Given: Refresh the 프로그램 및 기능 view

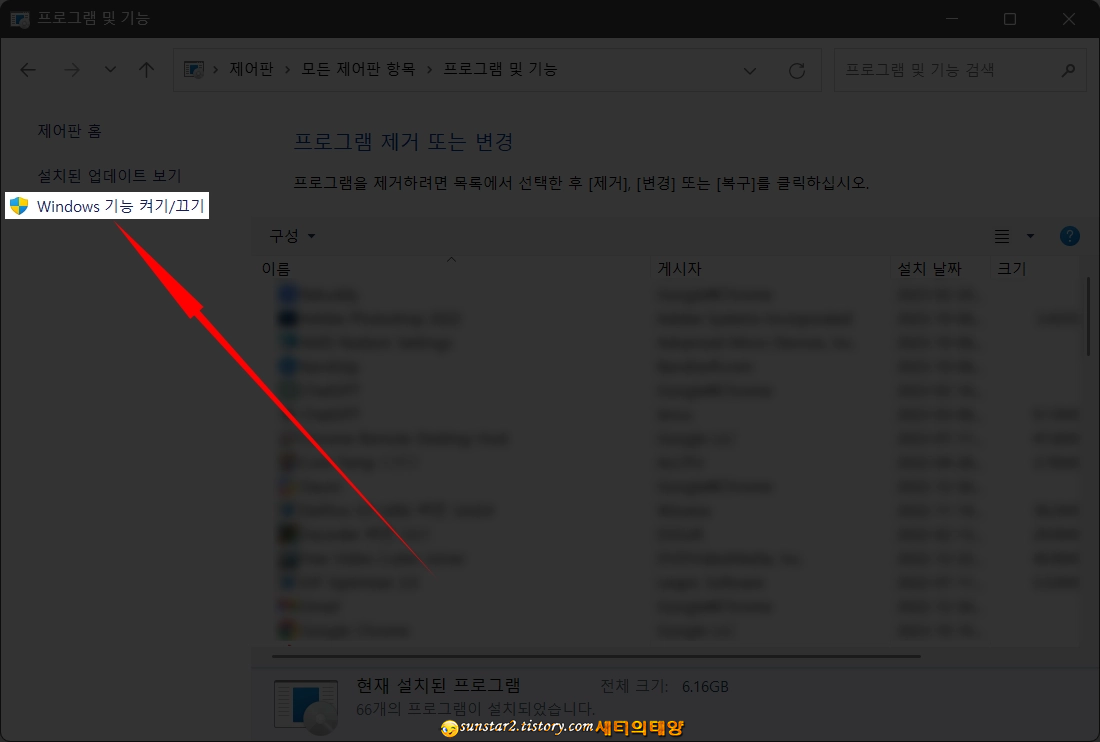Looking at the screenshot, I should click(797, 70).
